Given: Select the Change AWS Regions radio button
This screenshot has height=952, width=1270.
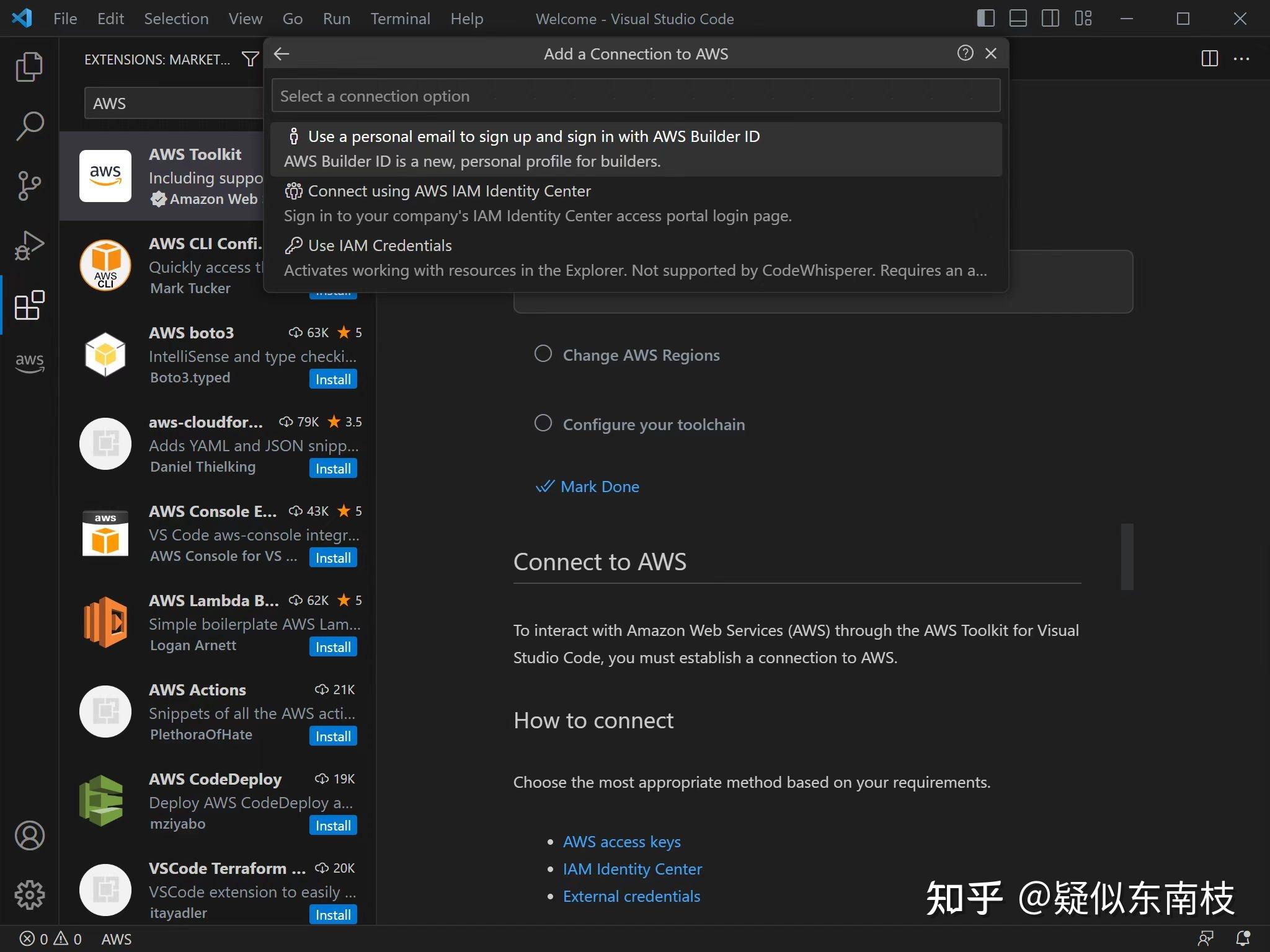Looking at the screenshot, I should [543, 354].
